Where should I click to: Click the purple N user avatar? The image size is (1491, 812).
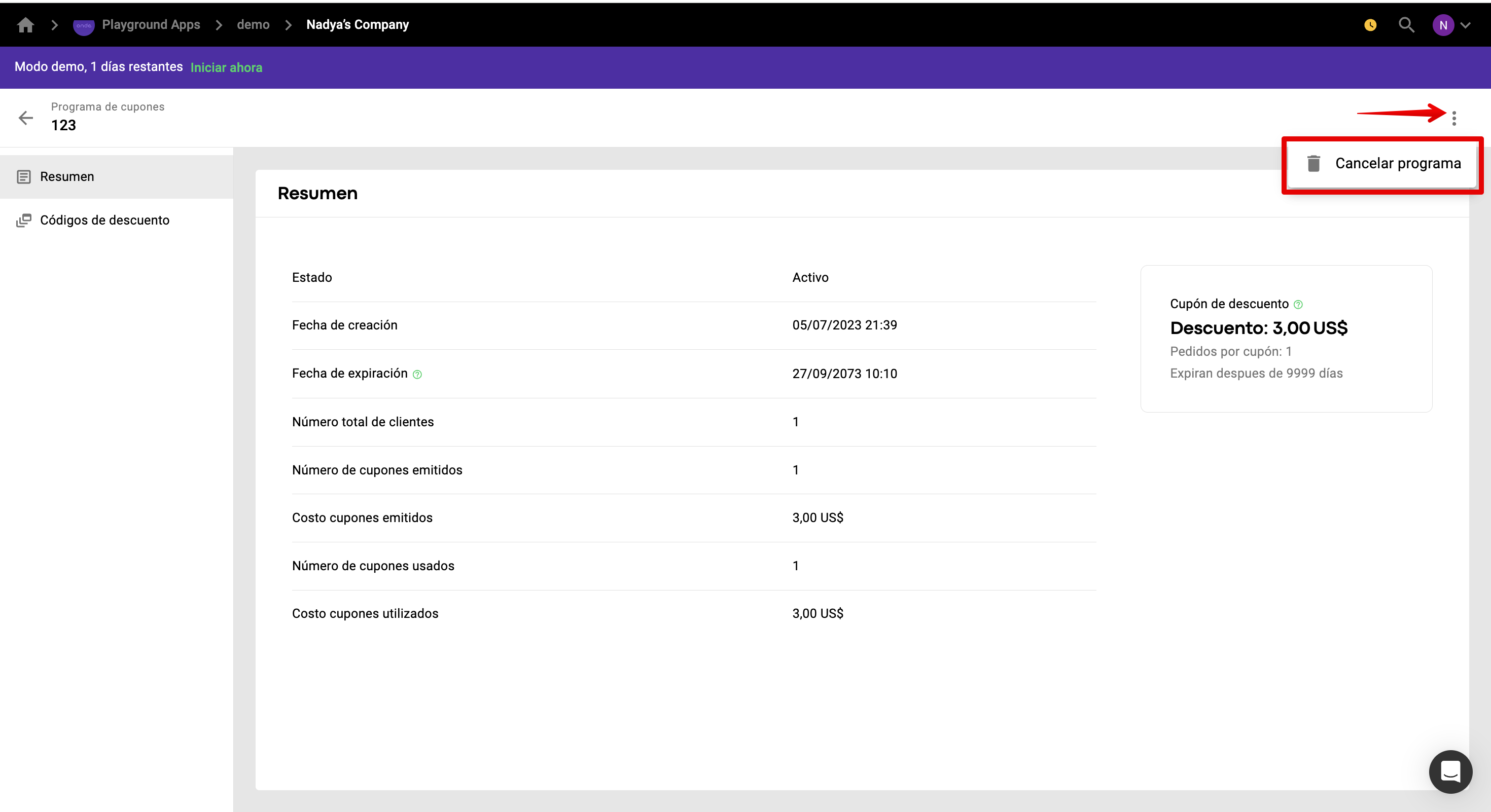click(1442, 25)
